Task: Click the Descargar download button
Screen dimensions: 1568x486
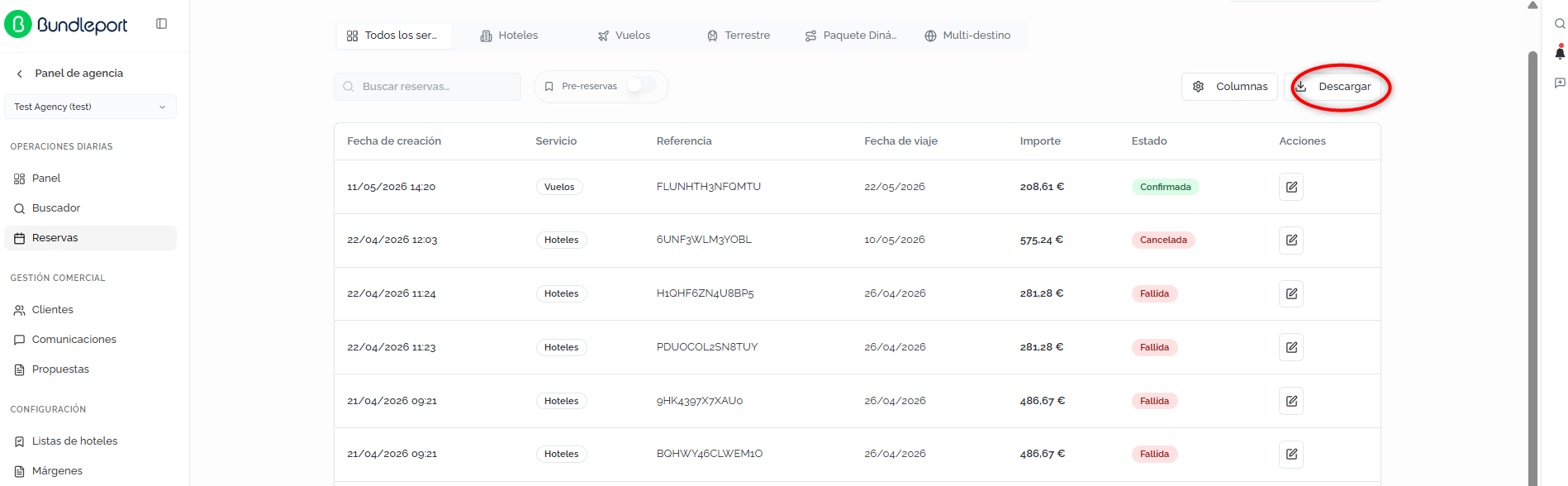Action: (x=1333, y=87)
